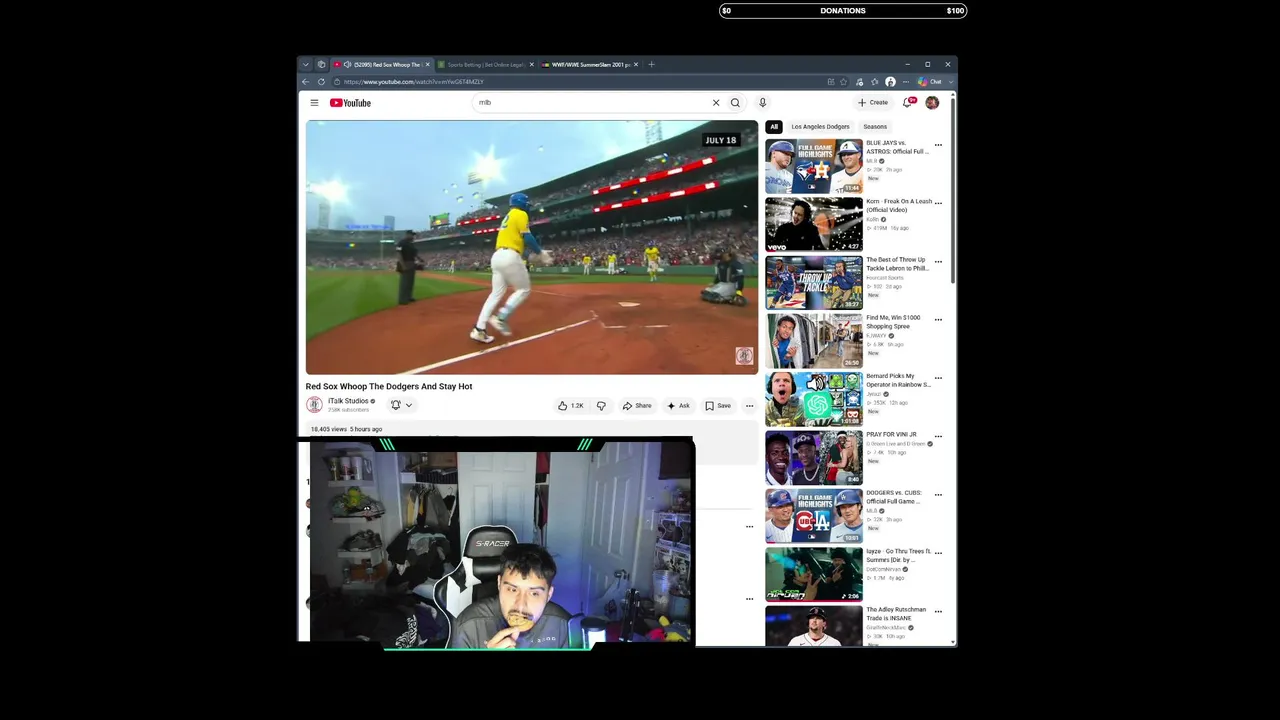Reload the browser page

(321, 82)
